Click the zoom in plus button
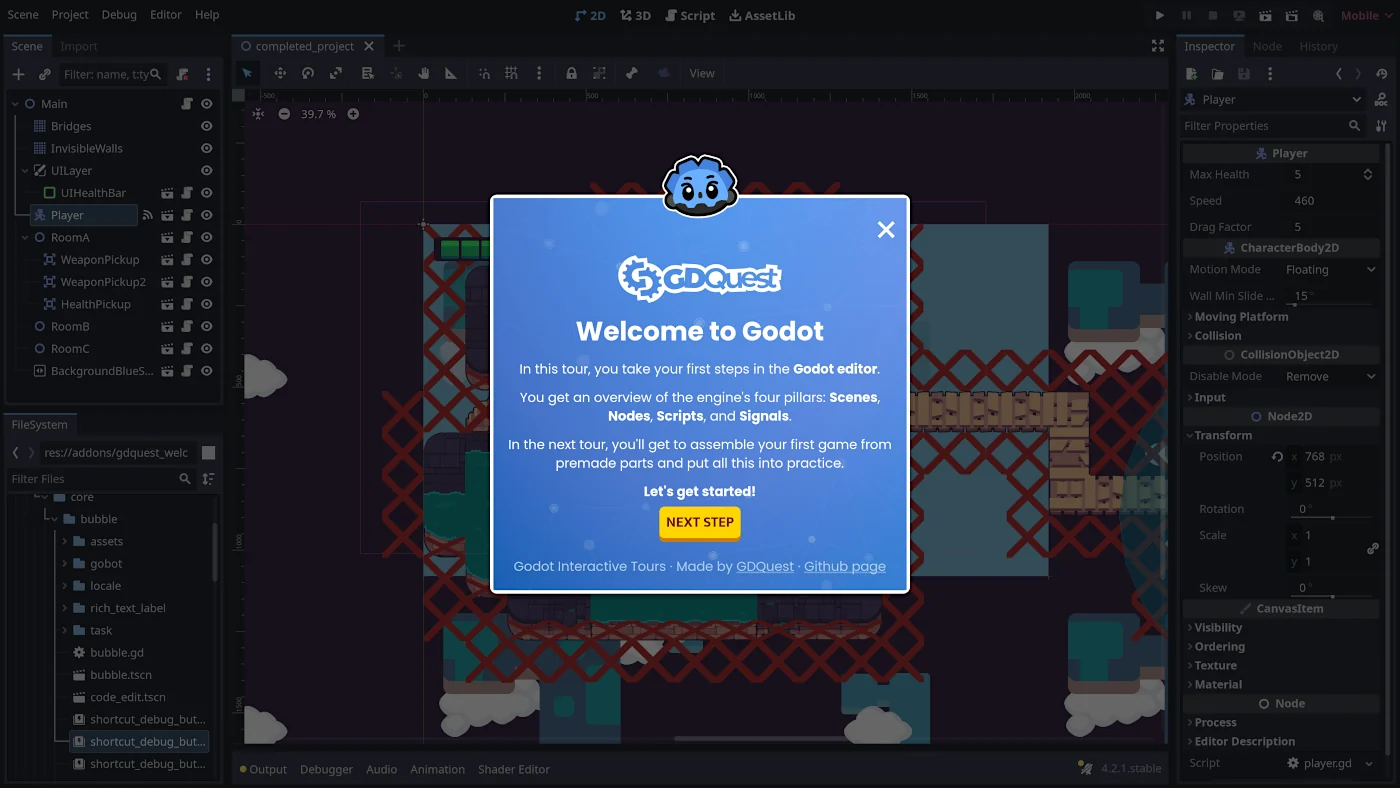Viewport: 1400px width, 788px height. click(353, 114)
